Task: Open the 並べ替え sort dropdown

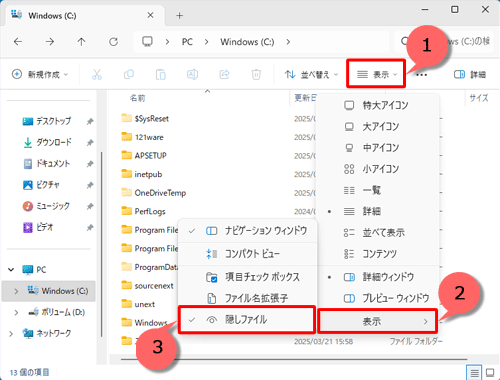Action: 311,74
